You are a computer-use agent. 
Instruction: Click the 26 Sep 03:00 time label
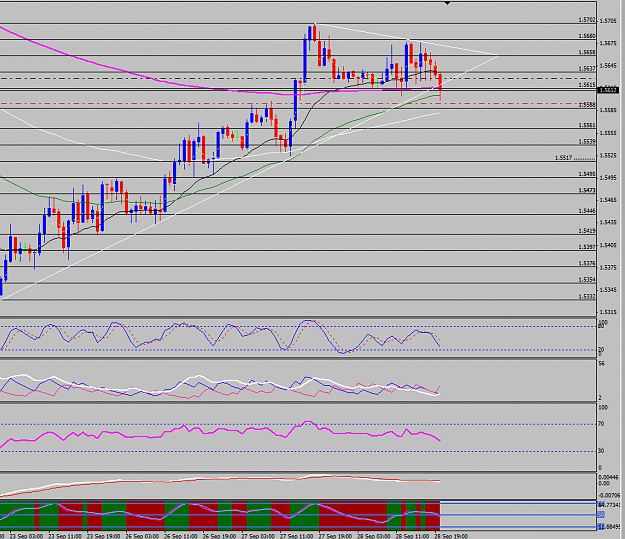tap(142, 536)
